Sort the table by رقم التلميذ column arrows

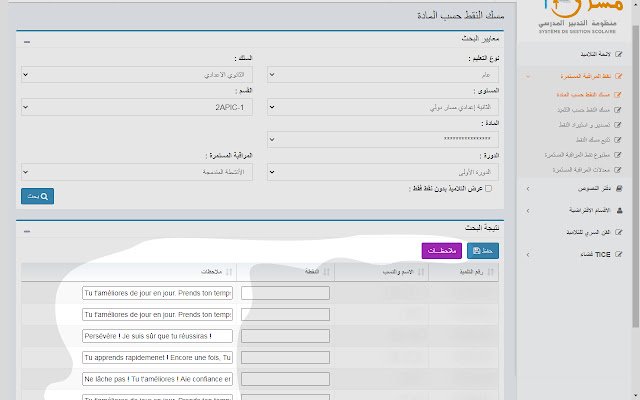point(491,272)
